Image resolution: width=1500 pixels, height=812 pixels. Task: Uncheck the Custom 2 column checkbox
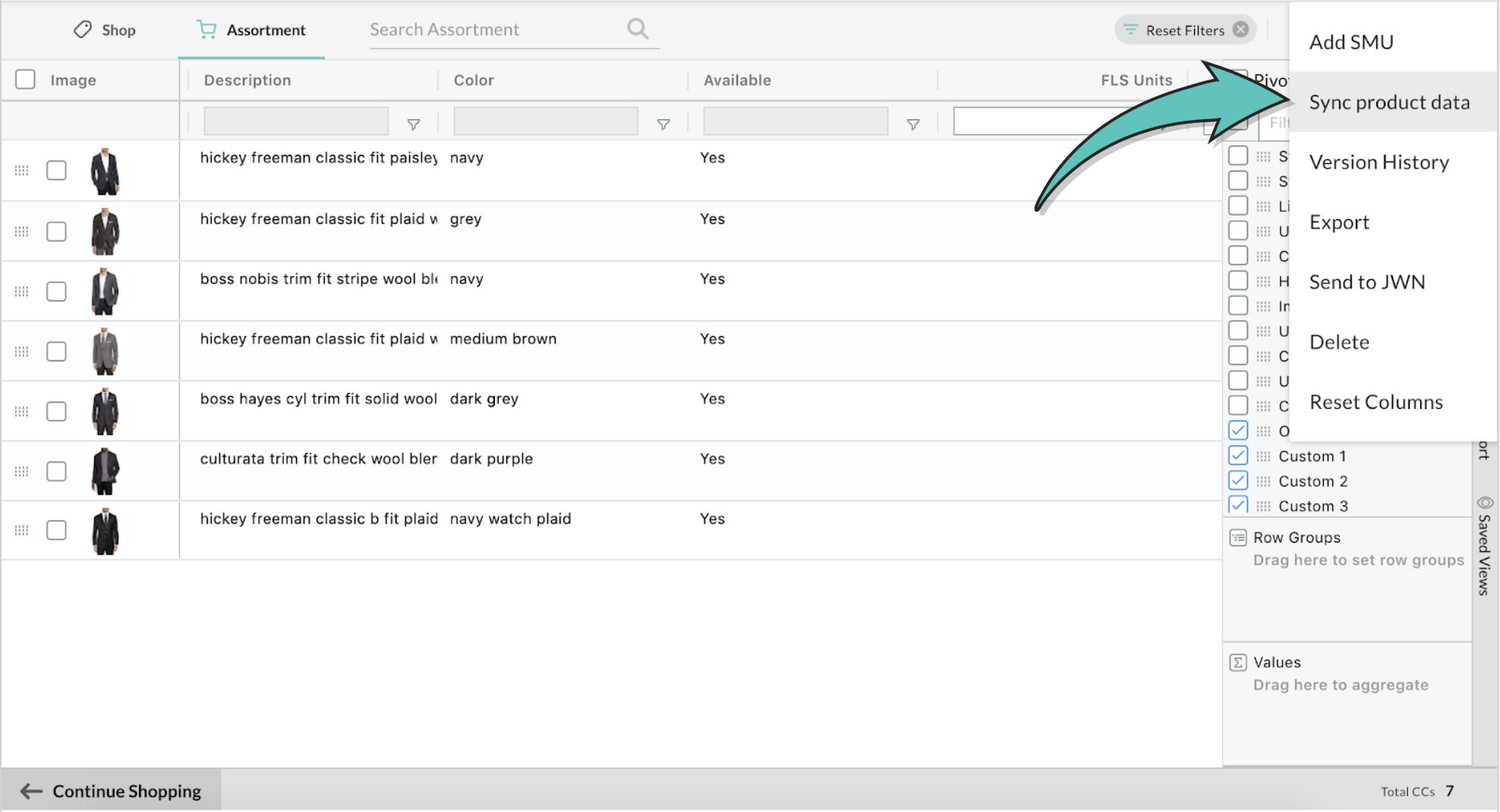1238,480
